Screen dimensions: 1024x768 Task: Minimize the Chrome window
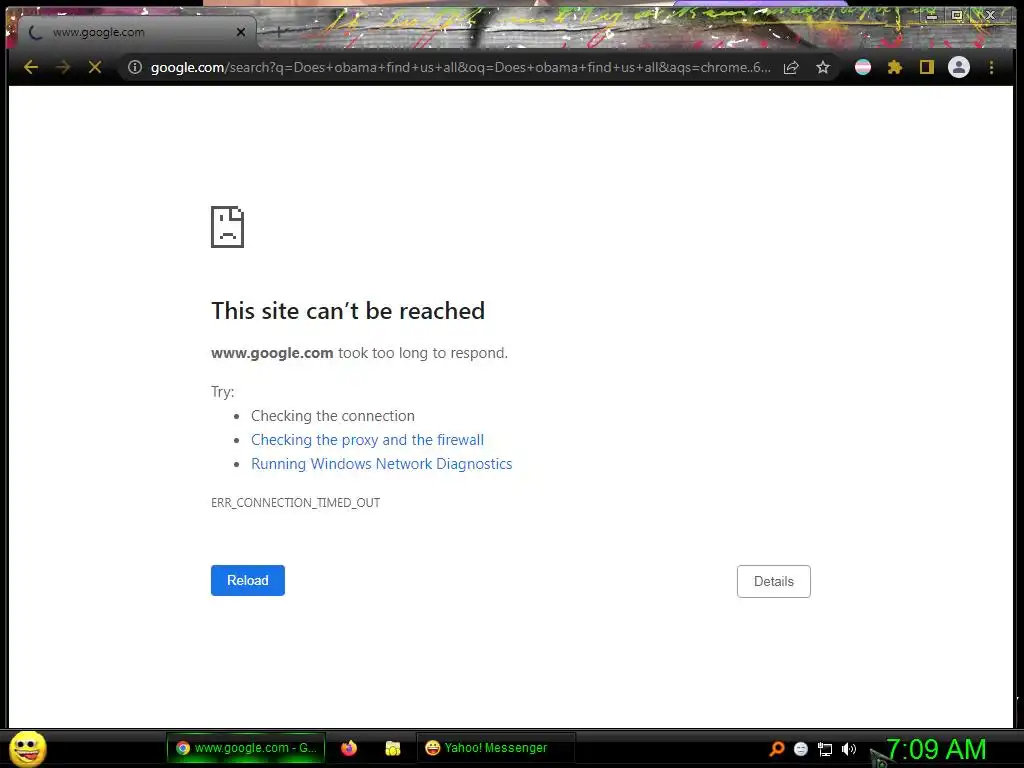coord(932,15)
